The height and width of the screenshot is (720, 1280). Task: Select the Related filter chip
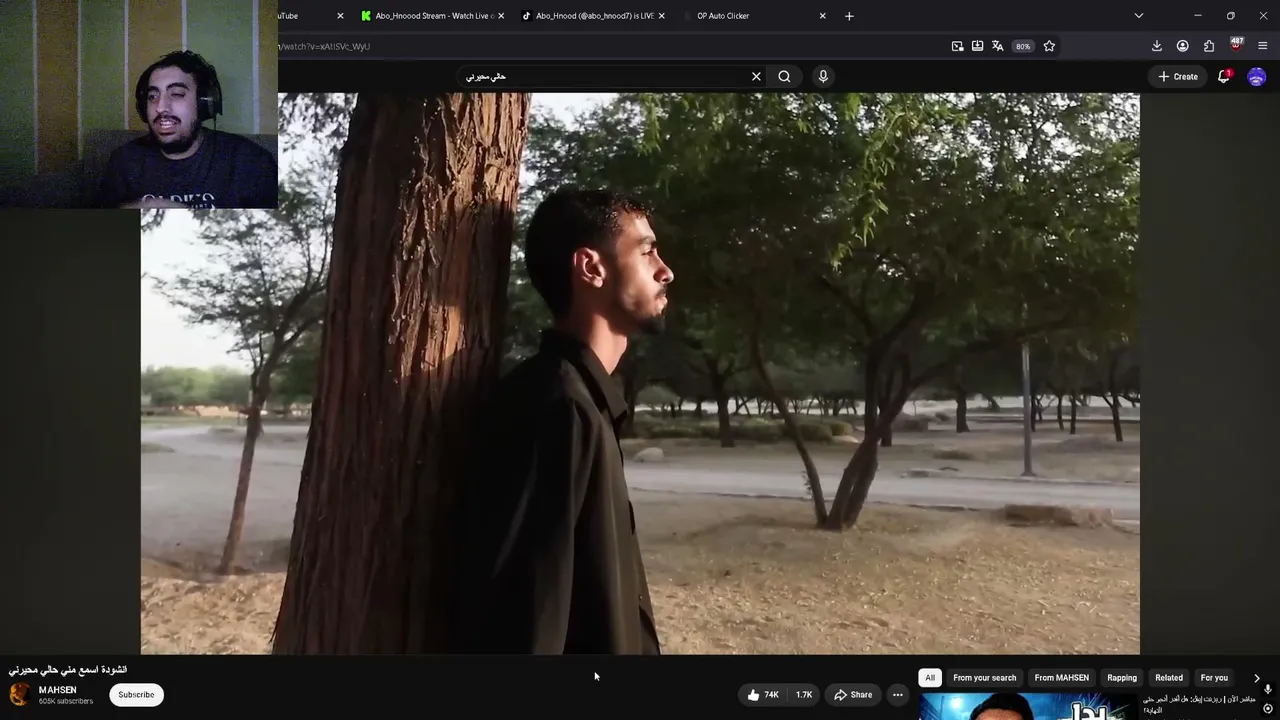[x=1169, y=678]
